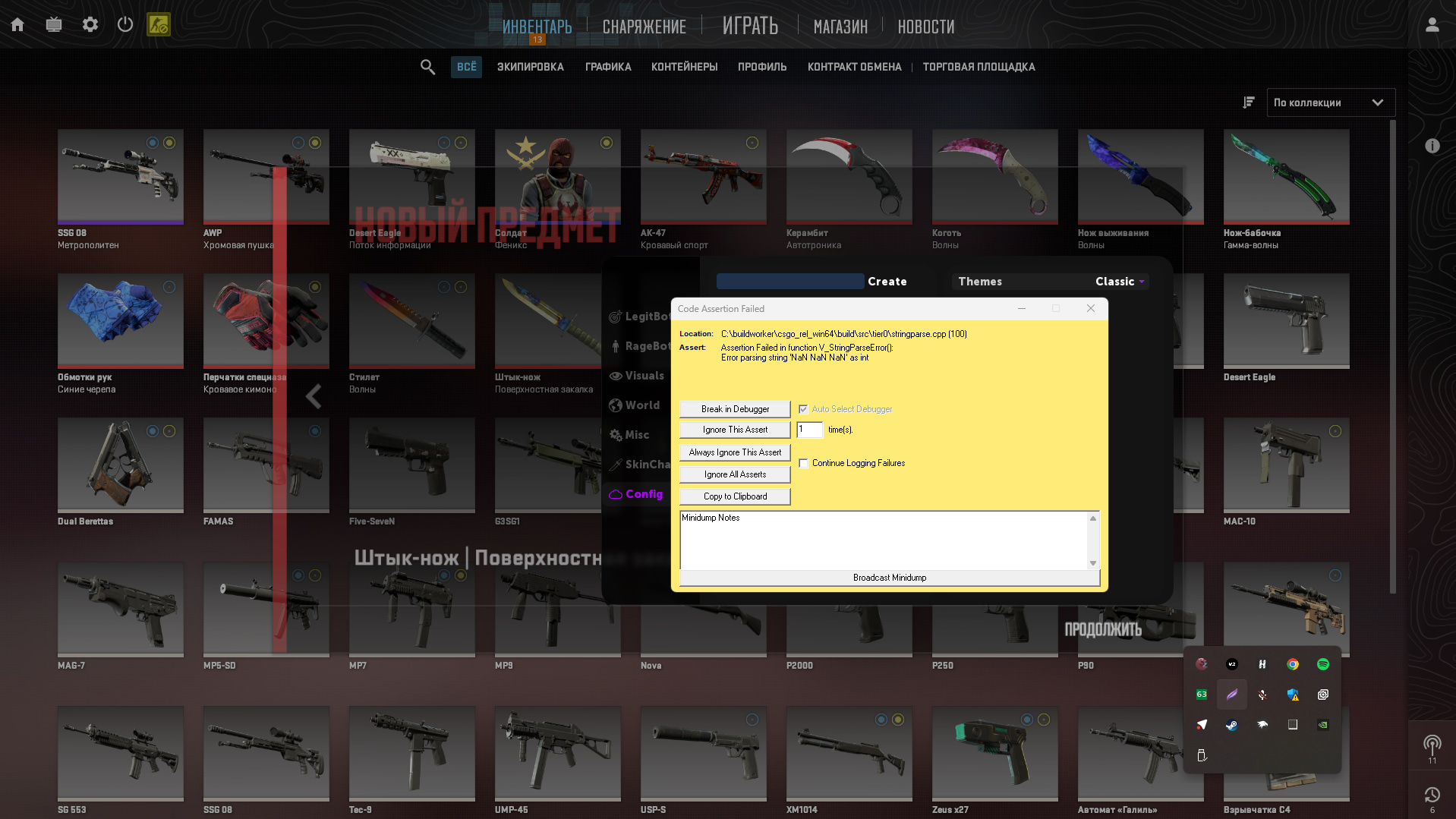Open the history clock icon with 6

(1432, 798)
